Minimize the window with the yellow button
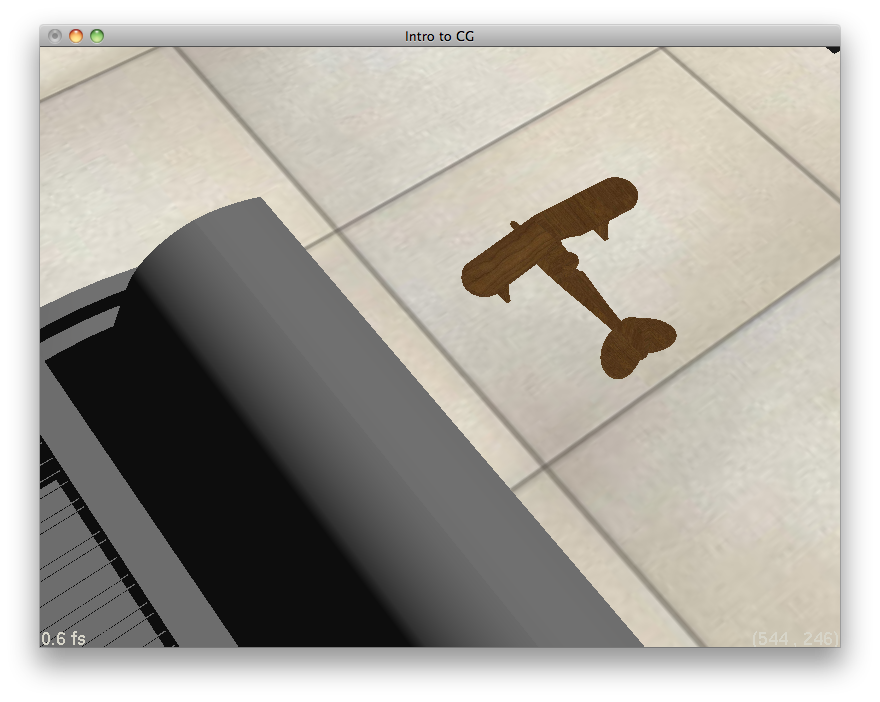The width and height of the screenshot is (880, 702). point(76,36)
